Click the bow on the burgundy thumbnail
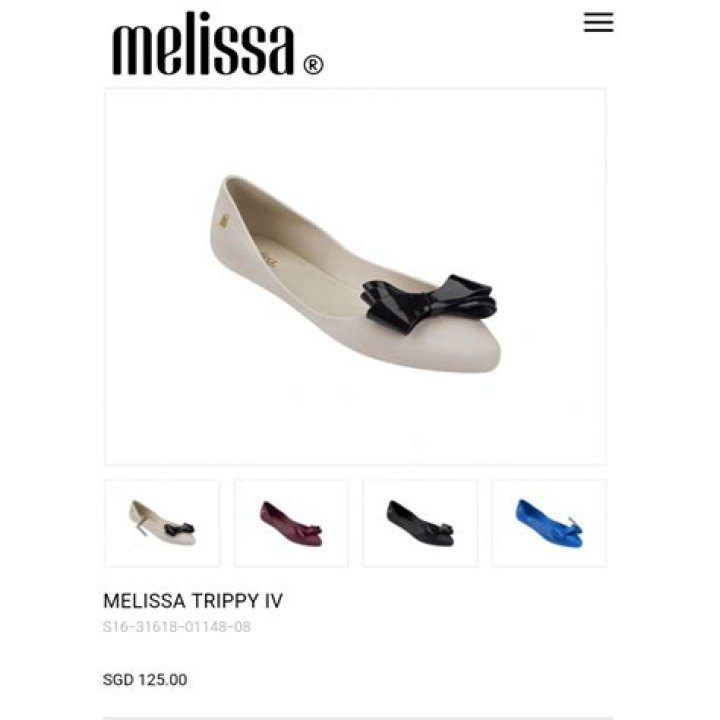 point(309,530)
